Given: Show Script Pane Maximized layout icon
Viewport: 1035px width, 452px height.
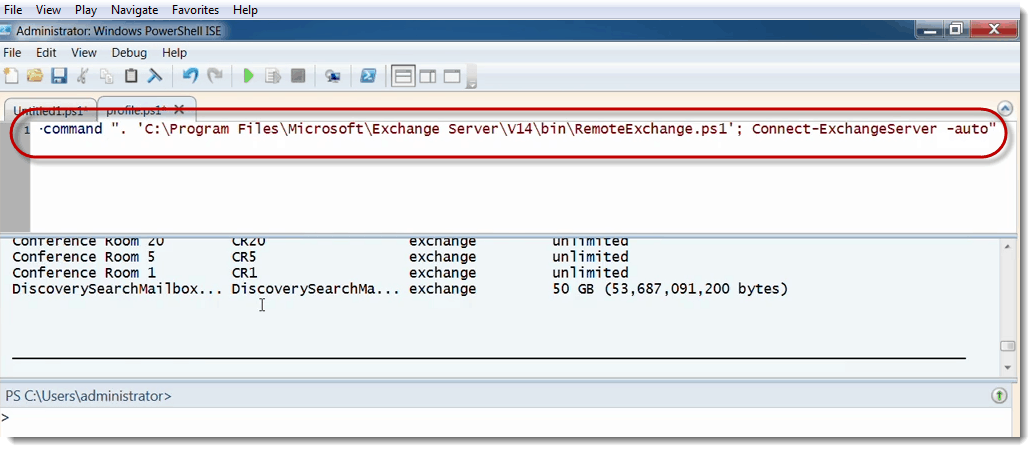Looking at the screenshot, I should tap(452, 77).
